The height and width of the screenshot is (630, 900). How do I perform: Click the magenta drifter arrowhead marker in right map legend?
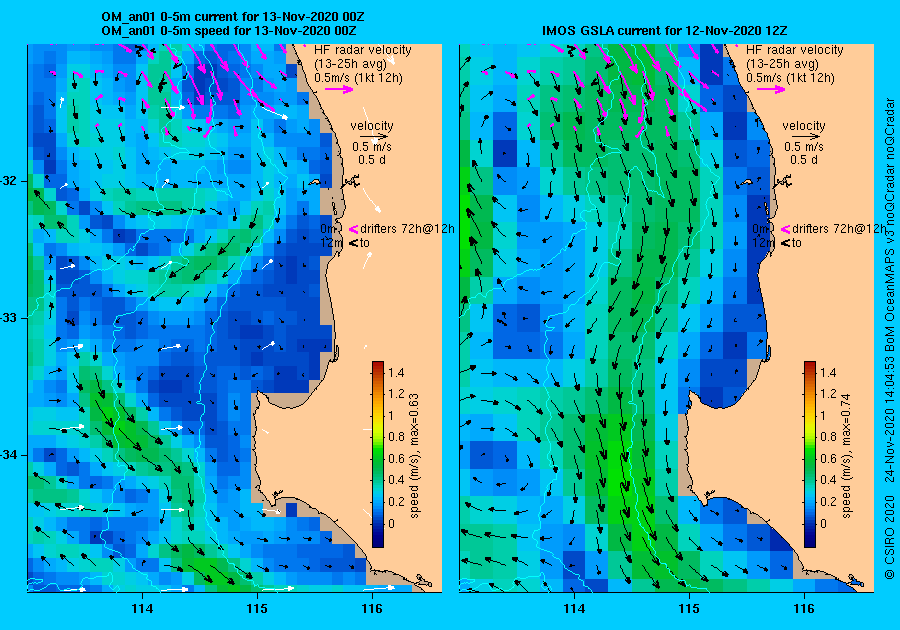pos(786,229)
